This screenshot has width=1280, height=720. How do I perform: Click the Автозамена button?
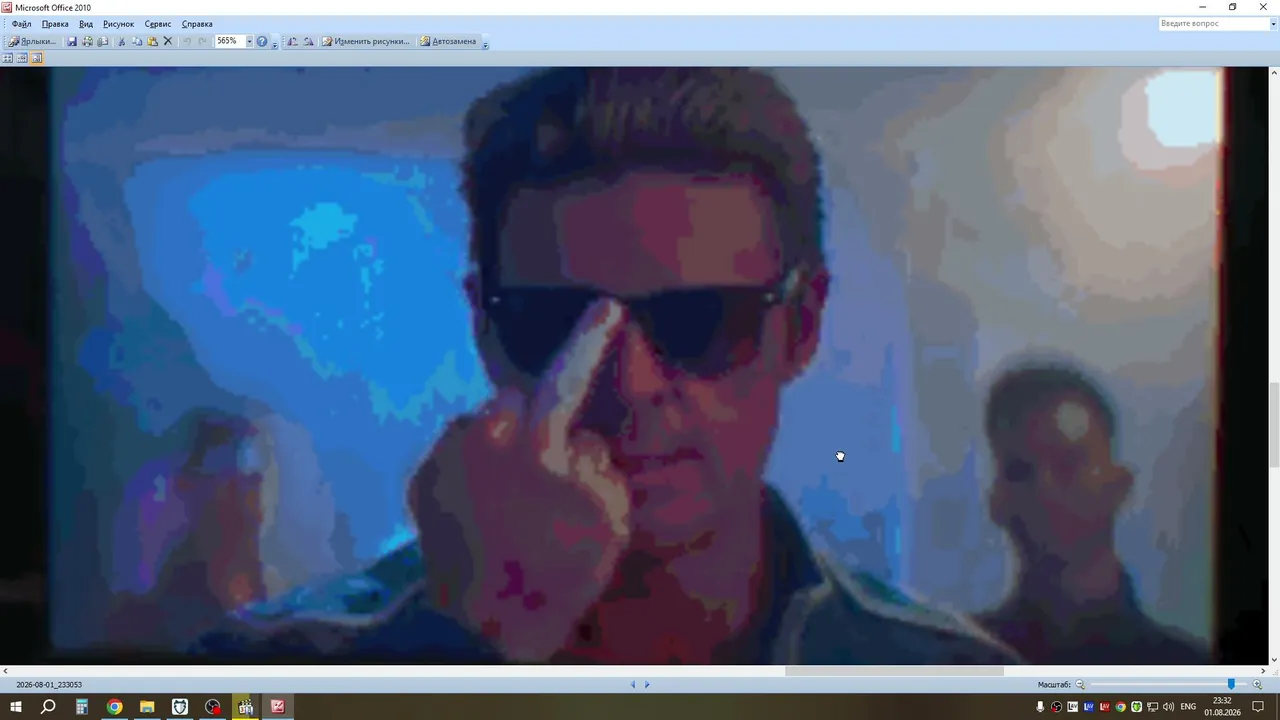[x=448, y=41]
